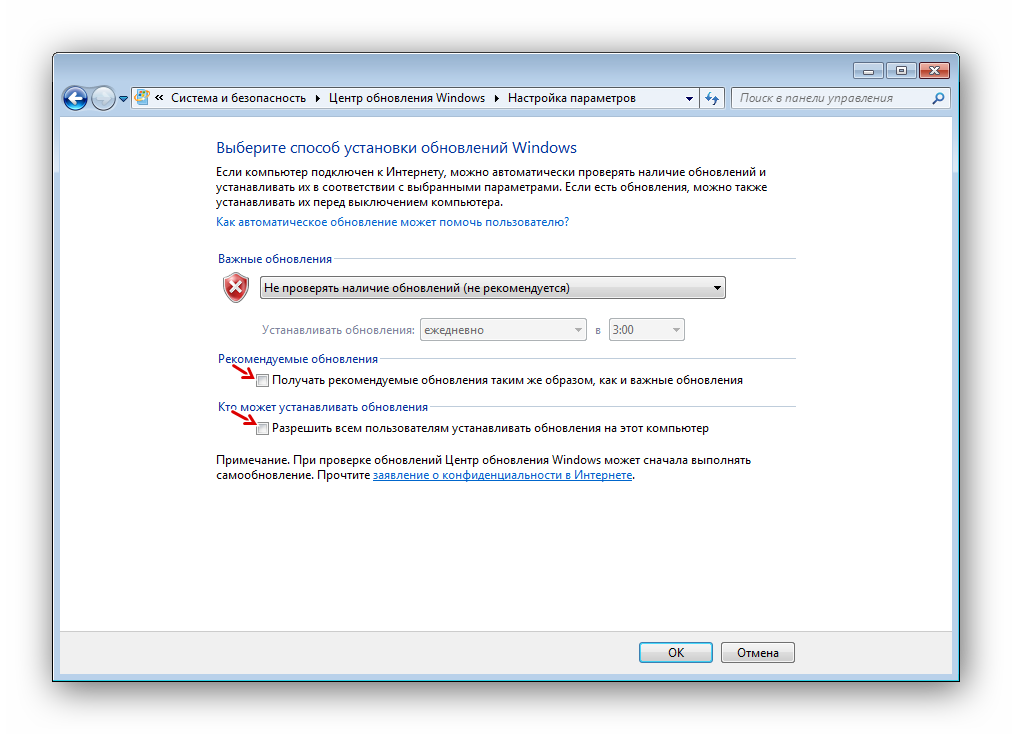Screen dimensions: 1012x734
Task: Click the Control Panel icon in address bar
Action: pyautogui.click(x=143, y=98)
